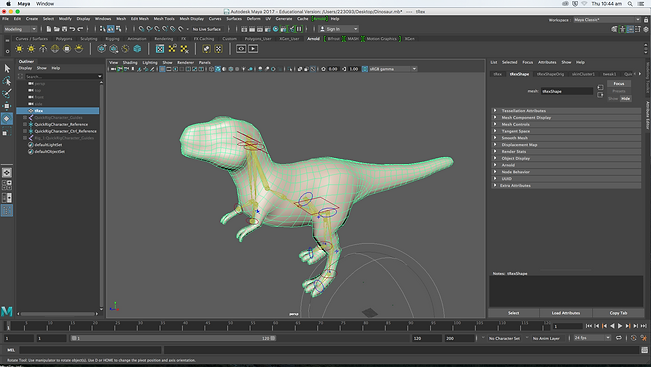This screenshot has width=651, height=367.
Task: Toggle viewport color management sRGB button
Action: pos(365,69)
